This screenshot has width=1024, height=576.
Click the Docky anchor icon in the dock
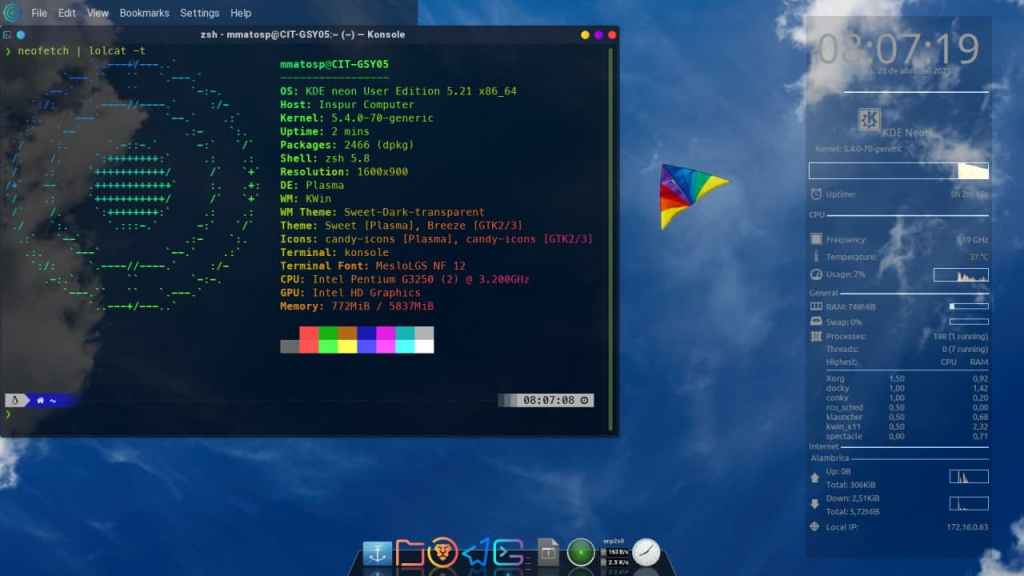point(378,552)
